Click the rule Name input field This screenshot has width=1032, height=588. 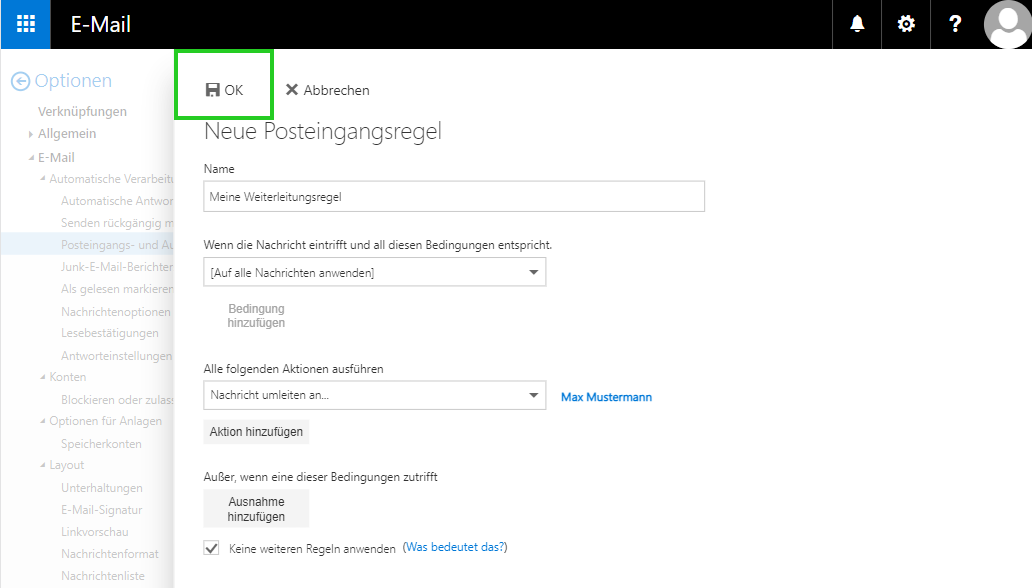coord(454,196)
